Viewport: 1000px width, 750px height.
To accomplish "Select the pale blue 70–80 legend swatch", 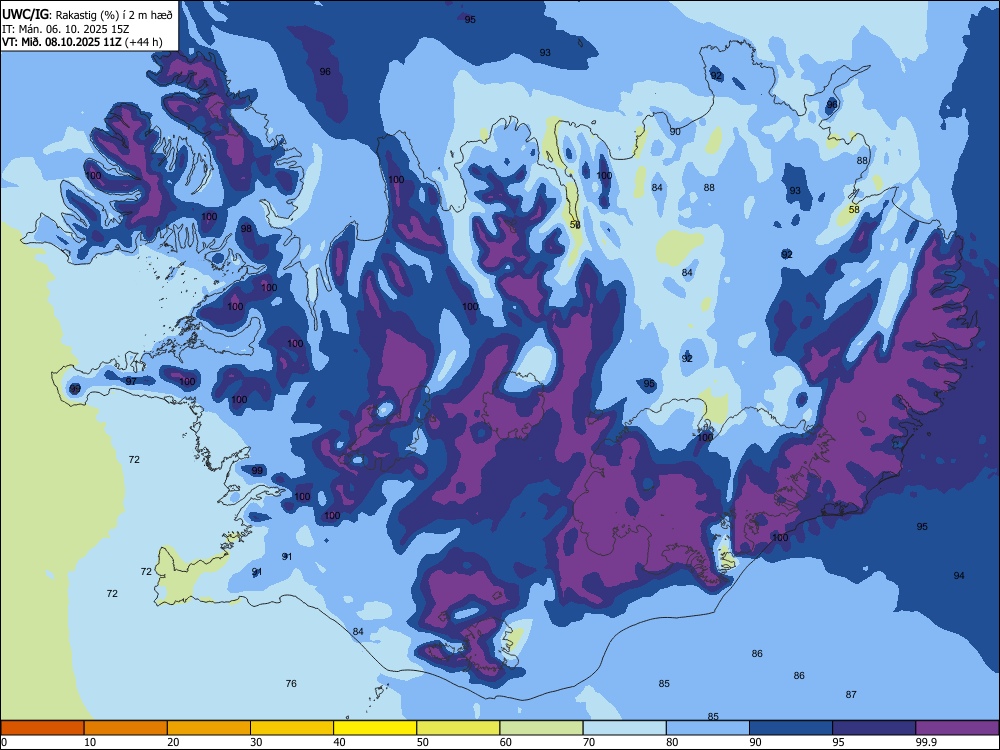I will click(624, 728).
